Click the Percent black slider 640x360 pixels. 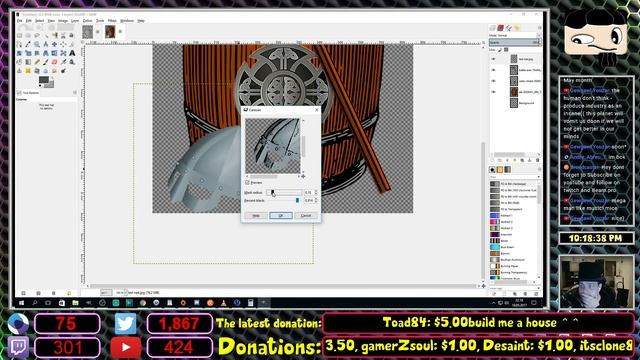[284, 200]
